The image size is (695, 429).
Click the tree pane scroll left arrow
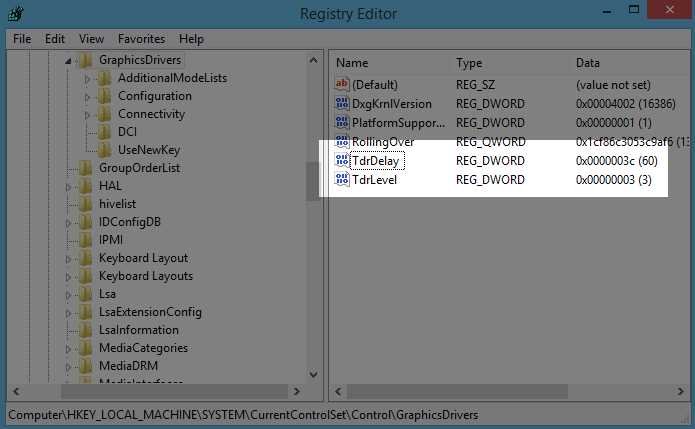[x=16, y=391]
